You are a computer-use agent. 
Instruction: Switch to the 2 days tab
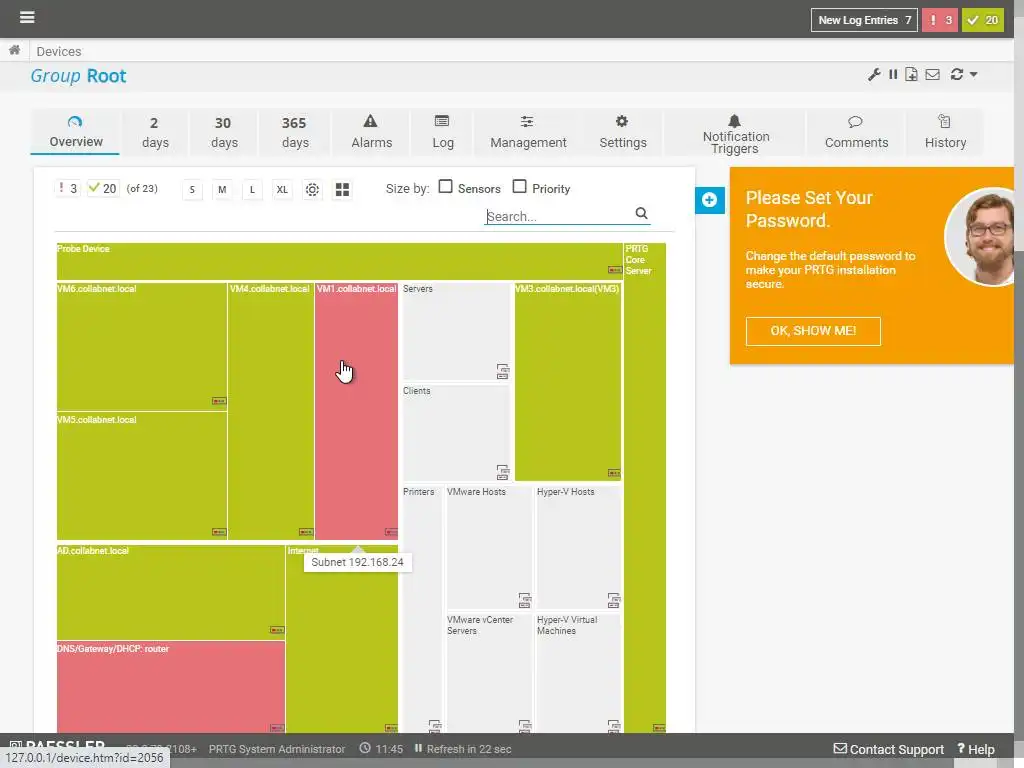tap(155, 133)
